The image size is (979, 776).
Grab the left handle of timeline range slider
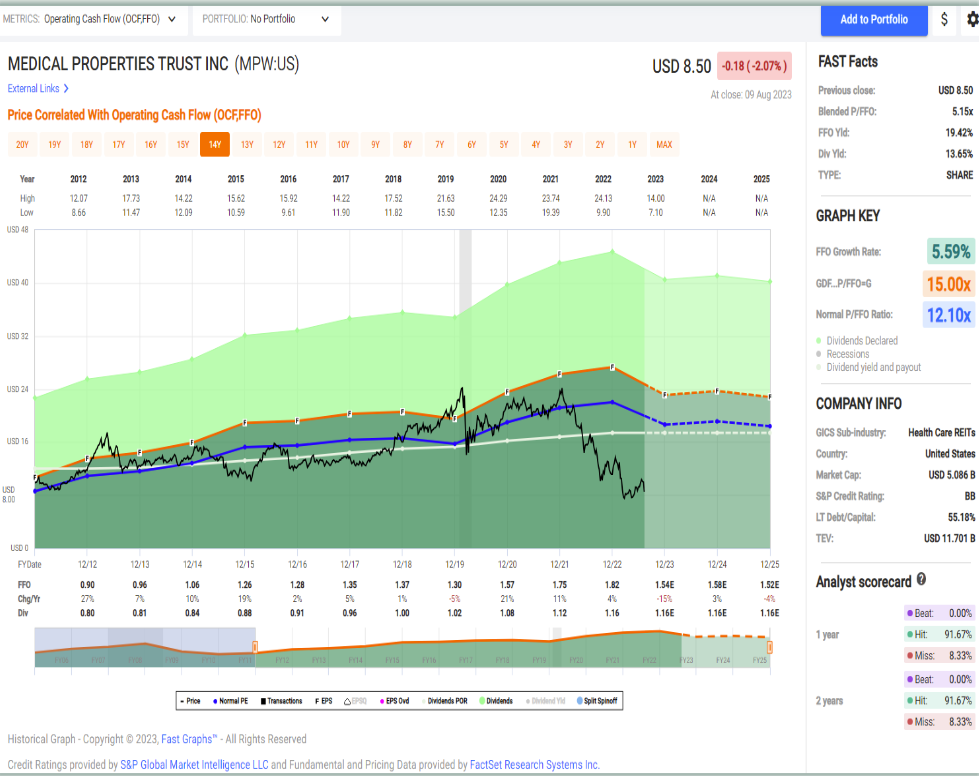[255, 647]
